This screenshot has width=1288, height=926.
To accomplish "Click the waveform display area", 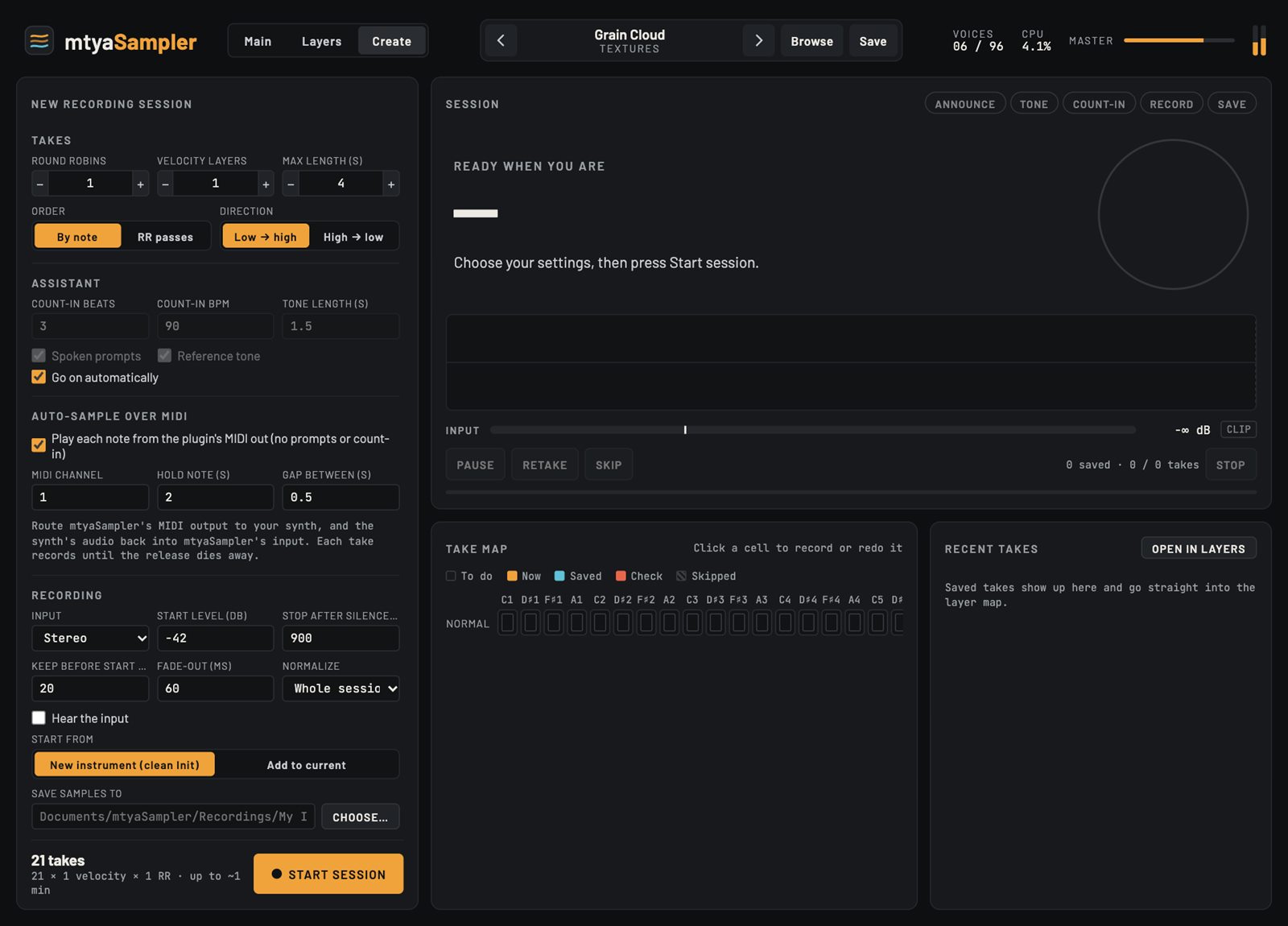I will coord(851,362).
